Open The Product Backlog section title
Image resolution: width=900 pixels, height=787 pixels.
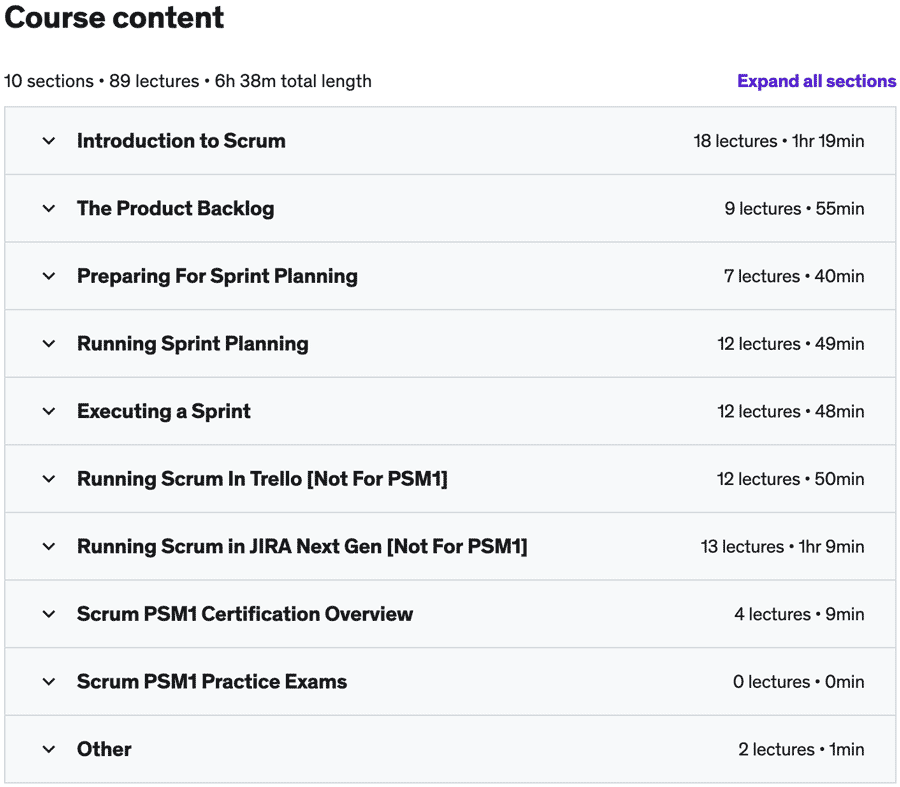click(x=176, y=208)
